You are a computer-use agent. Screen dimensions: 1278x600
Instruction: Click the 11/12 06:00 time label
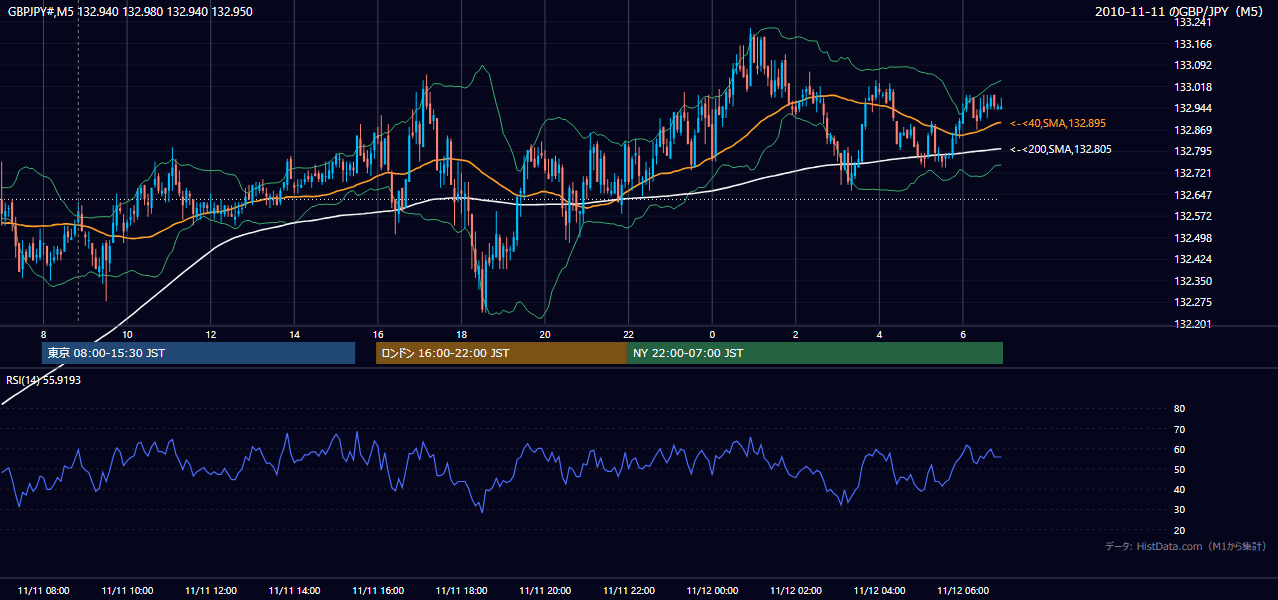(963, 591)
